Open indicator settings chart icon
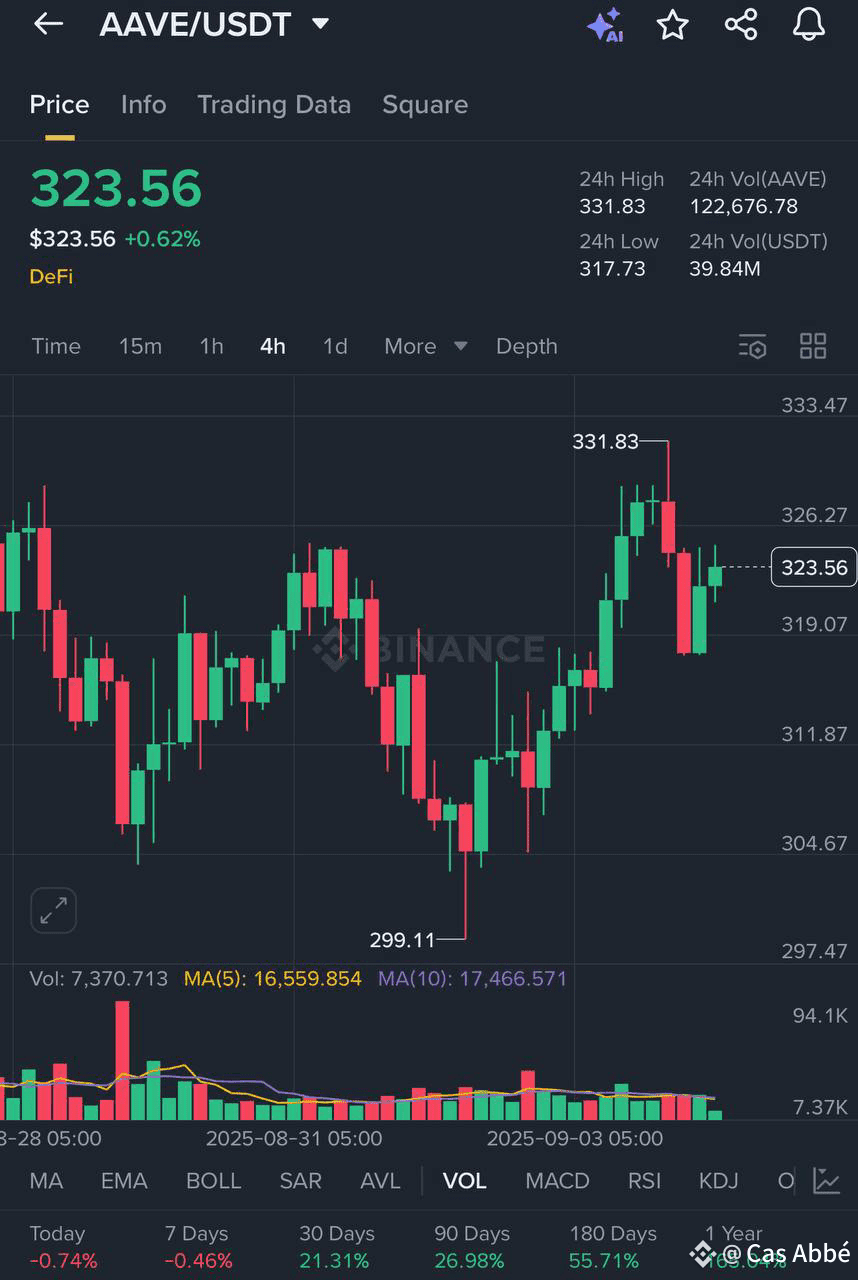Image resolution: width=858 pixels, height=1280 pixels. click(x=826, y=1181)
